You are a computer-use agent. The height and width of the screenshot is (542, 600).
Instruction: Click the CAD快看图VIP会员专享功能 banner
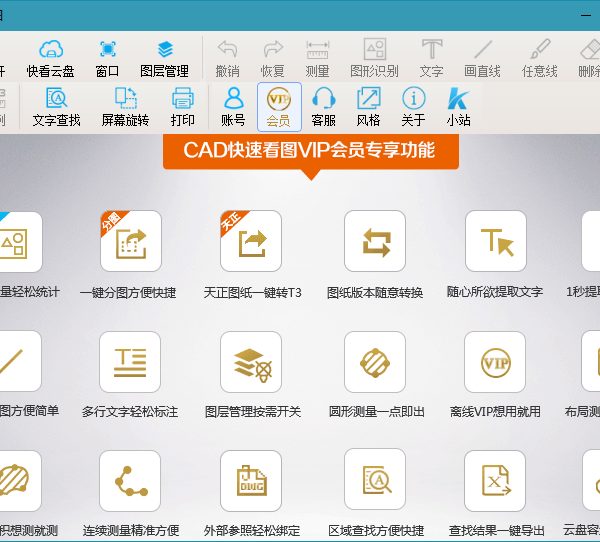click(x=310, y=151)
